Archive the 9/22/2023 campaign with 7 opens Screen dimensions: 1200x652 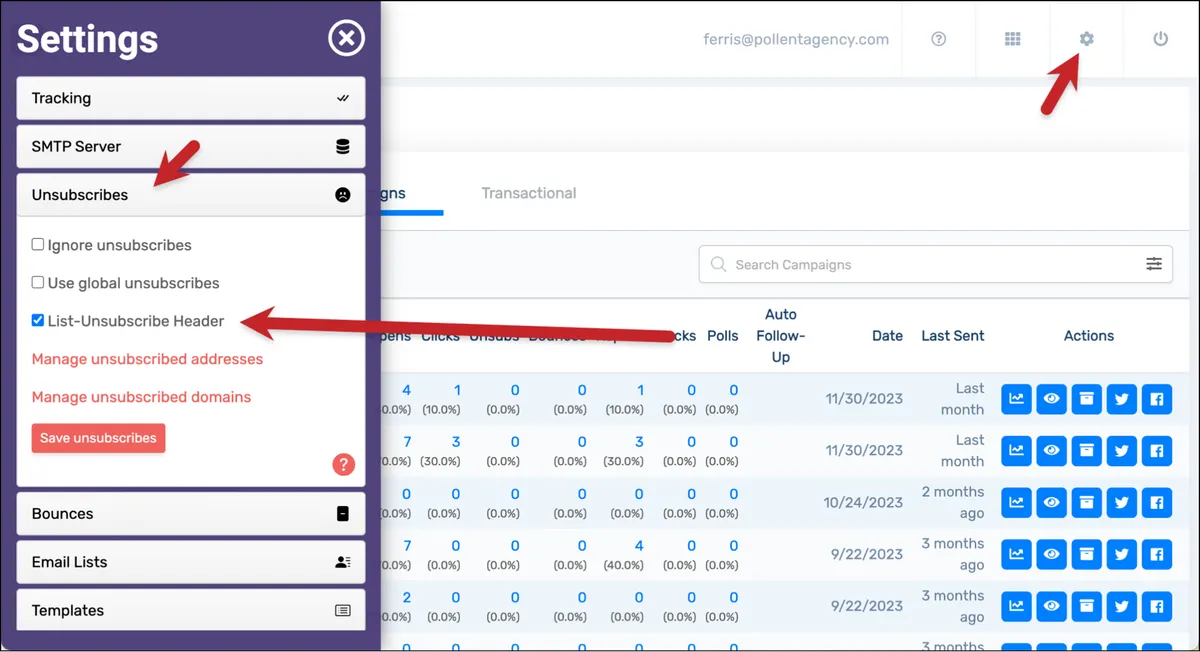[1087, 554]
